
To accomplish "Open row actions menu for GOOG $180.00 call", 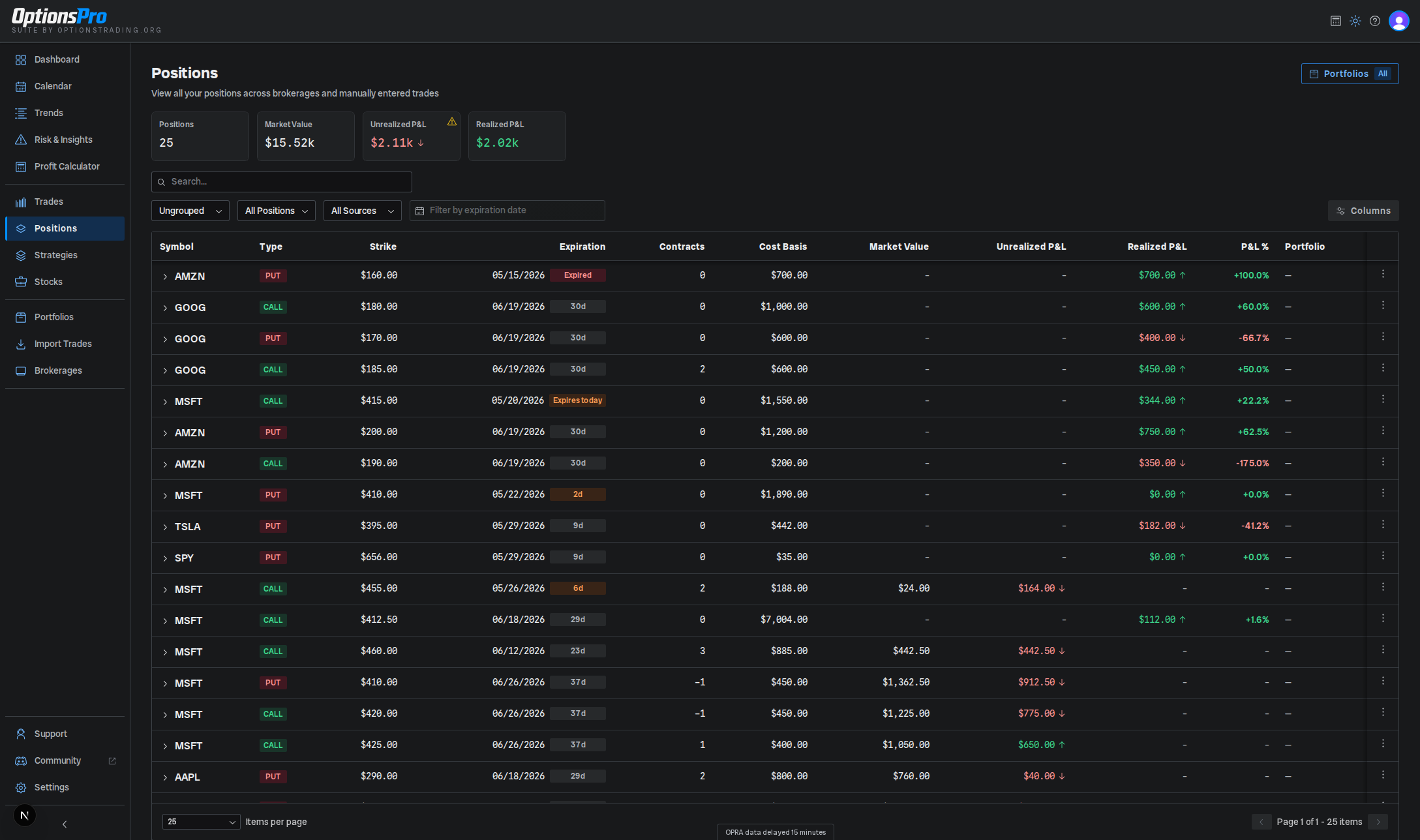I will tap(1383, 306).
